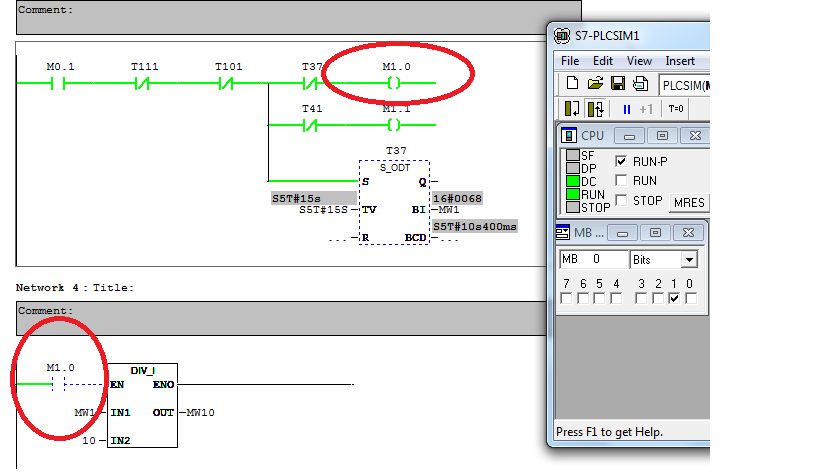Click the MB subwindow icon

563,232
